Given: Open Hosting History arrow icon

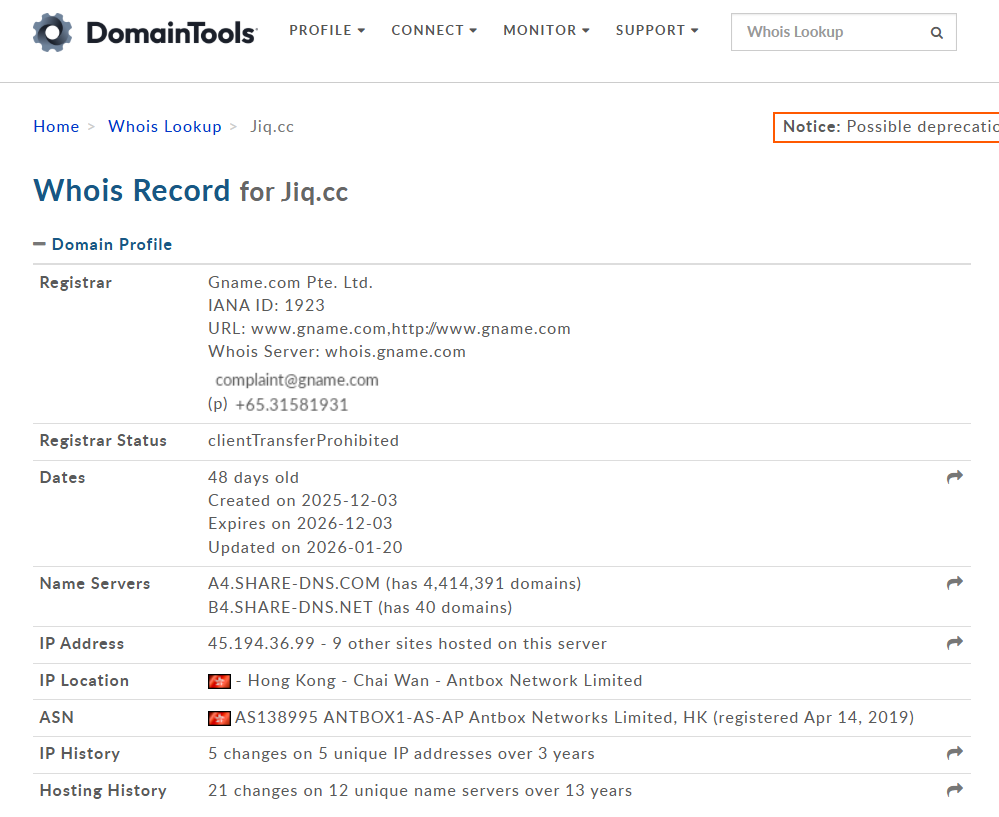Looking at the screenshot, I should click(954, 790).
